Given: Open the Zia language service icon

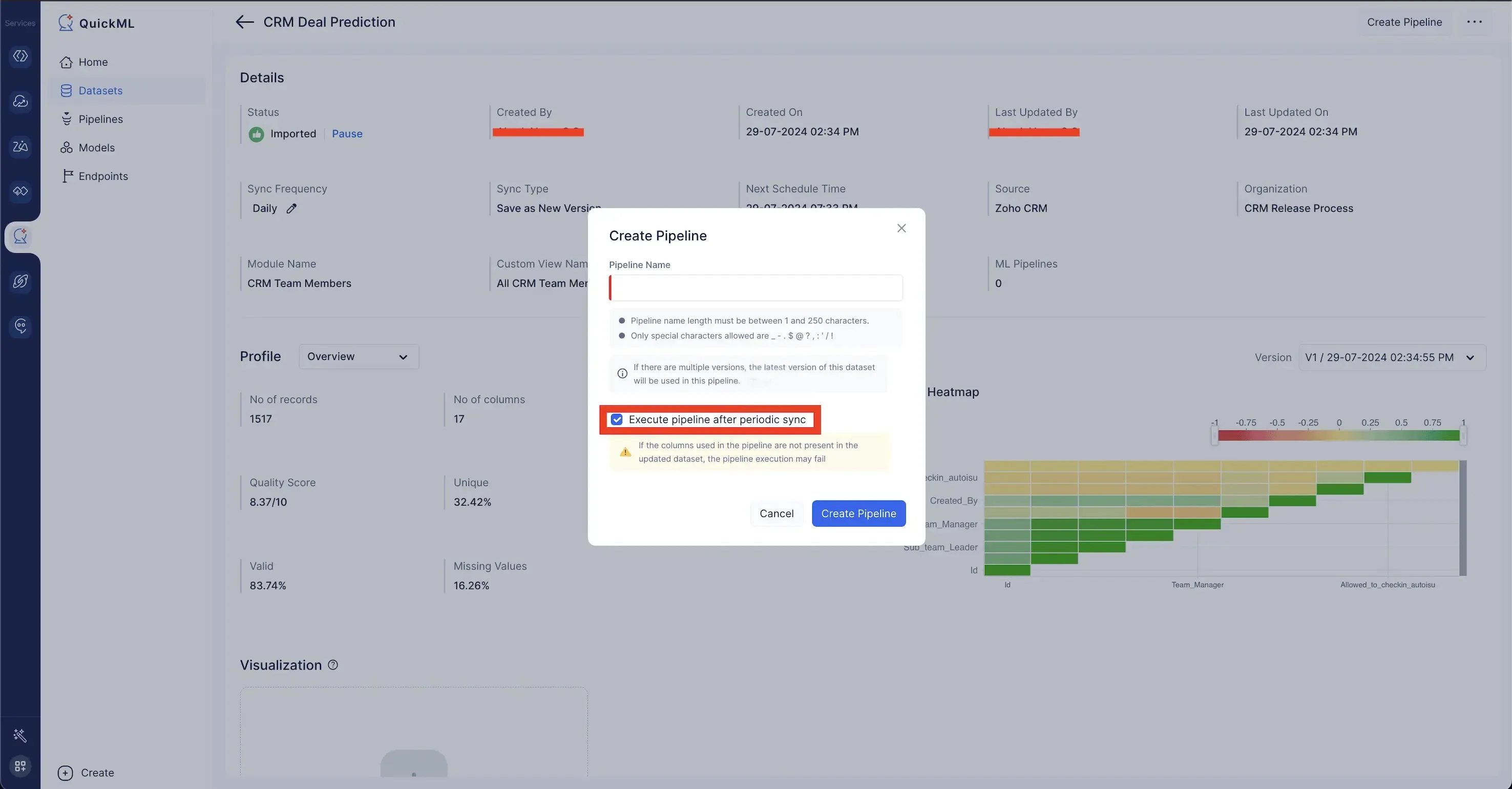Looking at the screenshot, I should 20,146.
